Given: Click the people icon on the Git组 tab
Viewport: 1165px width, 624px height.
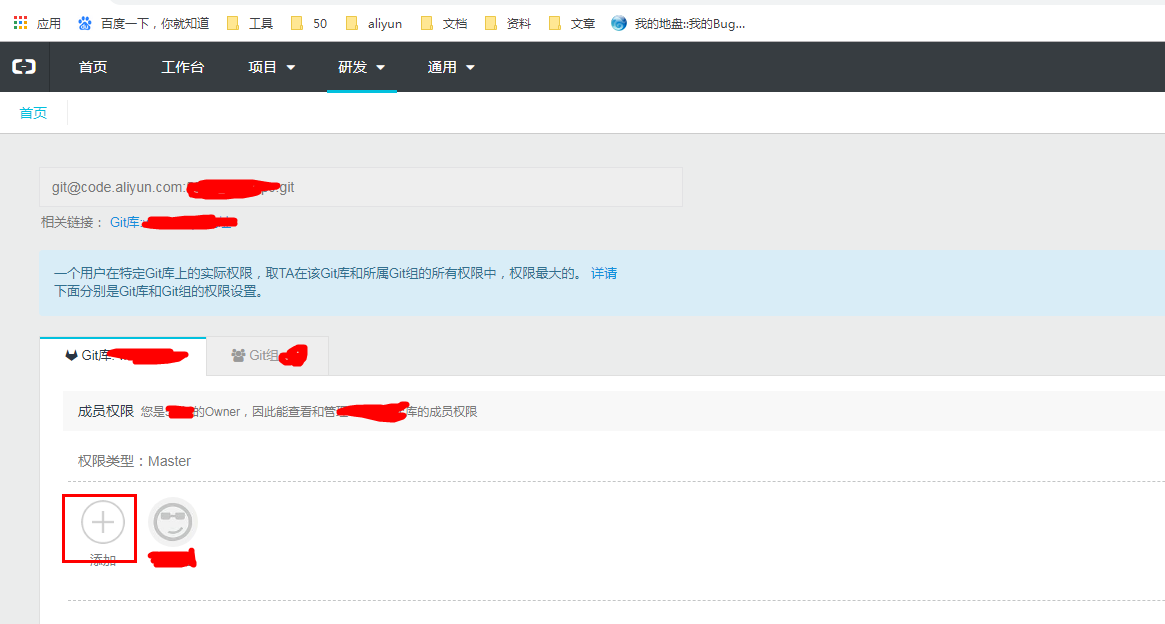Looking at the screenshot, I should [238, 355].
